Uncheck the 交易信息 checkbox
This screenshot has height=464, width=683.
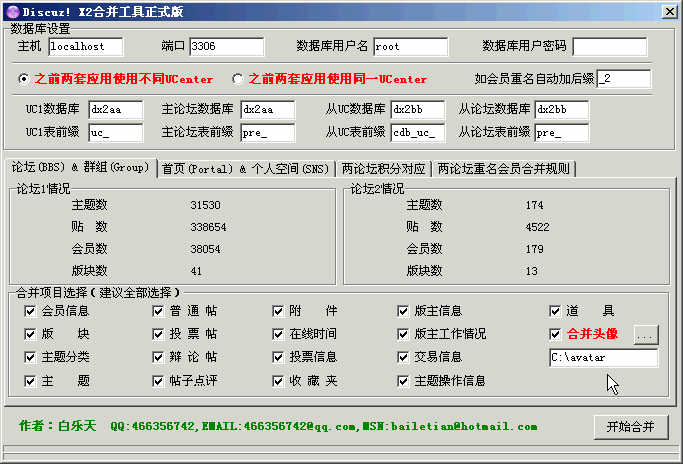pyautogui.click(x=403, y=357)
